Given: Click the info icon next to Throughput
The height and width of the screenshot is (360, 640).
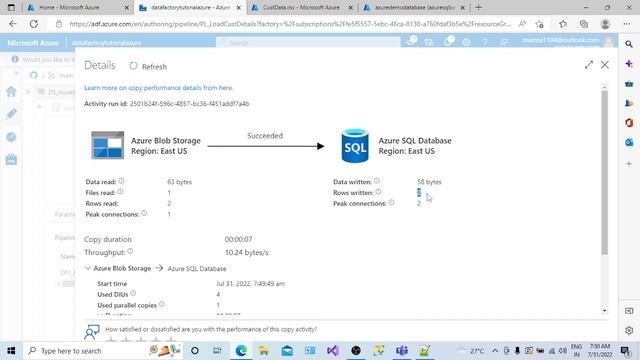Looking at the screenshot, I should click(130, 251).
